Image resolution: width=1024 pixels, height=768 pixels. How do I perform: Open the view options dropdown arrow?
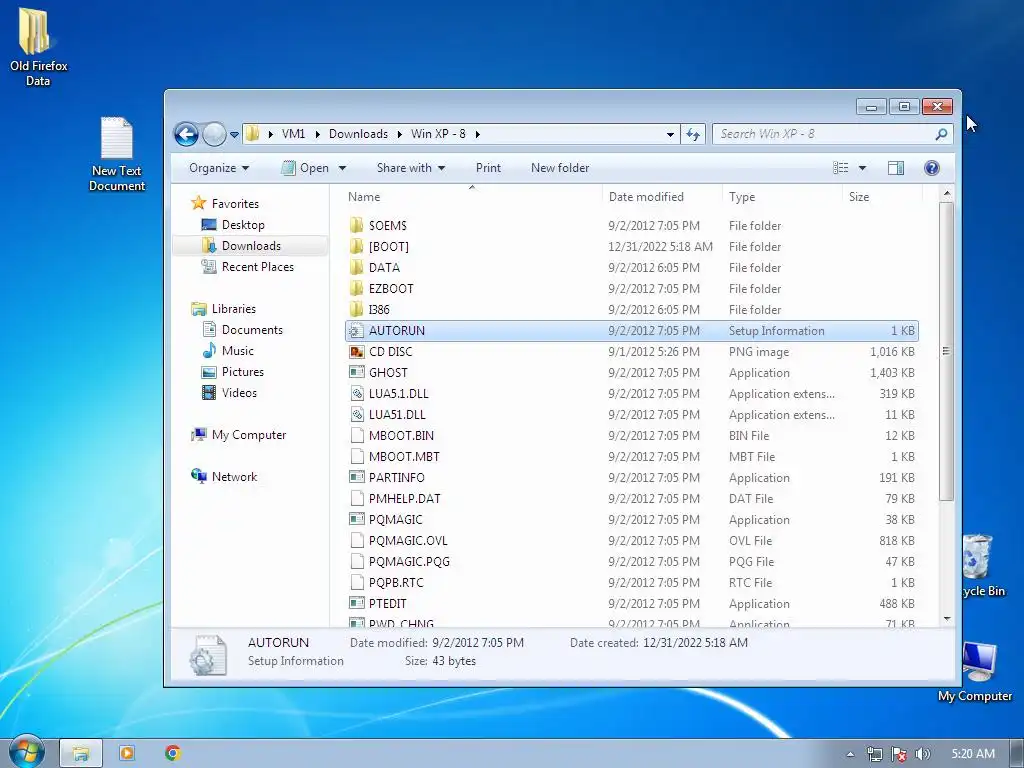point(862,168)
